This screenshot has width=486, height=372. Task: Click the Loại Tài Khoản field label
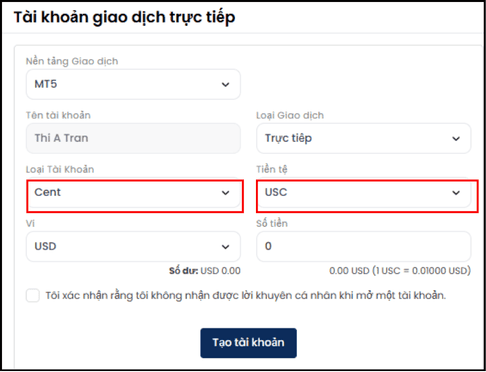[x=60, y=169]
